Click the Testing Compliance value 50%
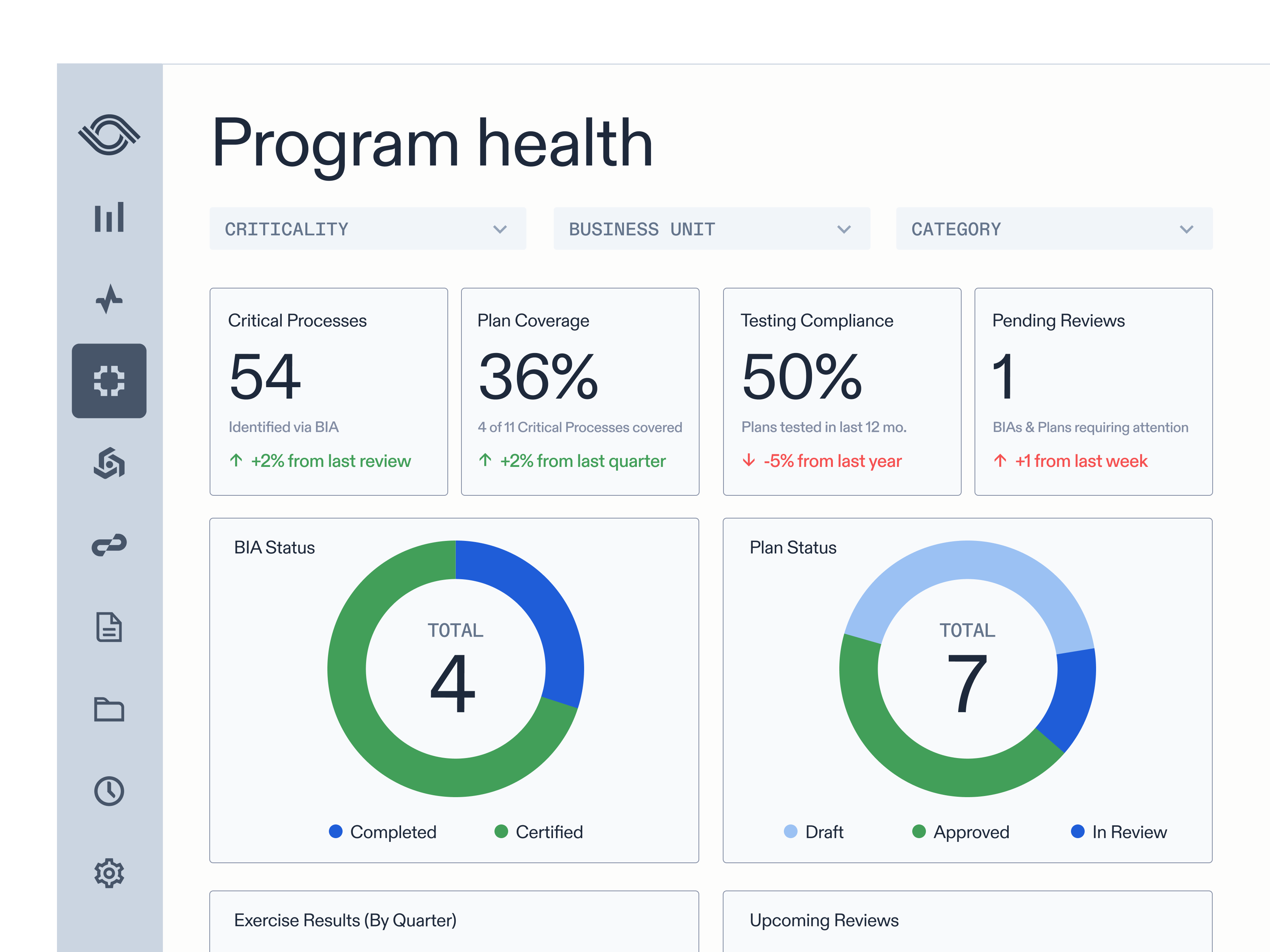This screenshot has height=952, width=1270. pyautogui.click(x=802, y=377)
